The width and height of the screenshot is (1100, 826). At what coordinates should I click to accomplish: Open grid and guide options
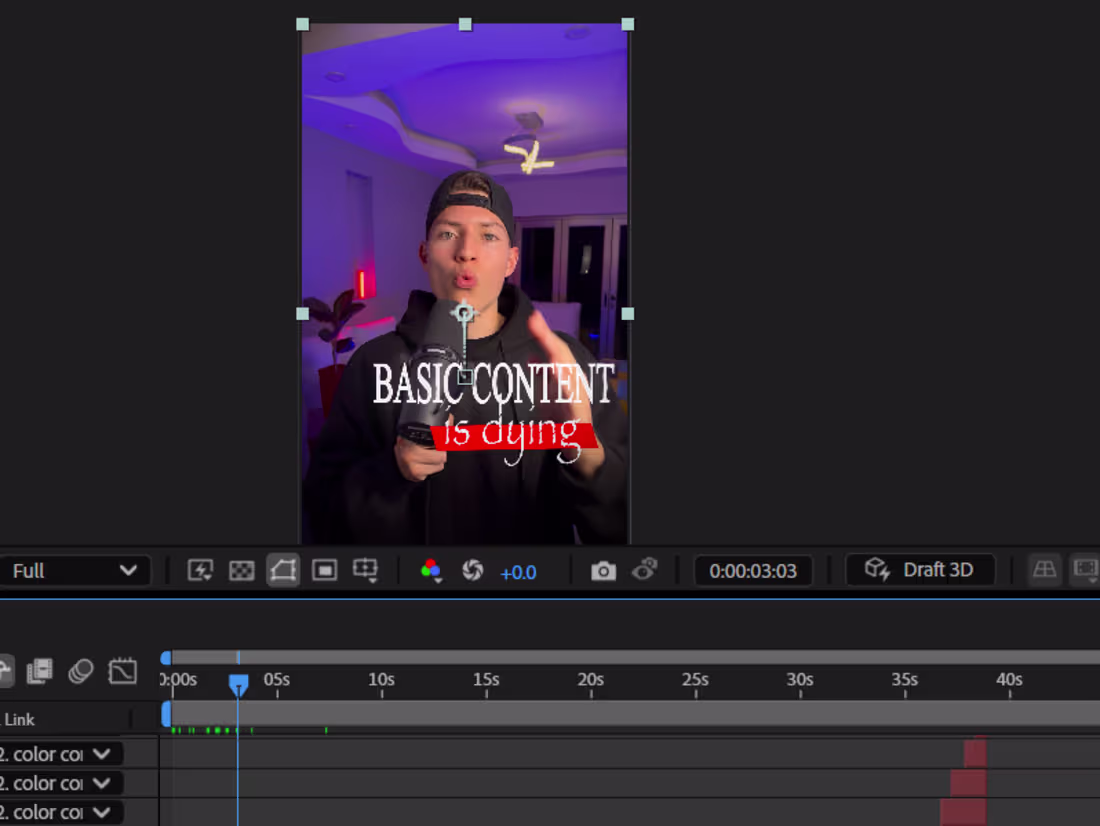pos(367,570)
